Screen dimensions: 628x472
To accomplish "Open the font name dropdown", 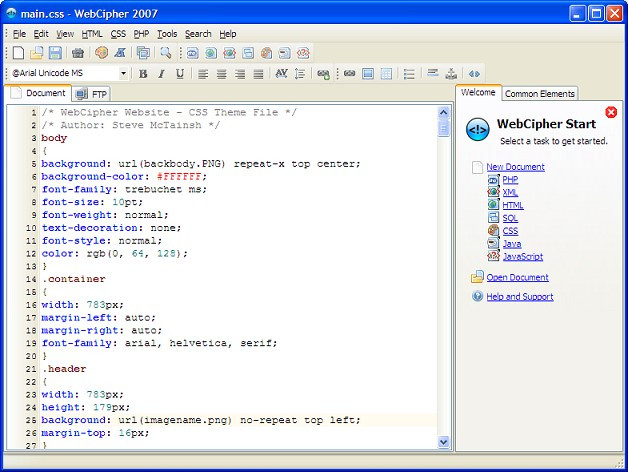I will (x=123, y=73).
